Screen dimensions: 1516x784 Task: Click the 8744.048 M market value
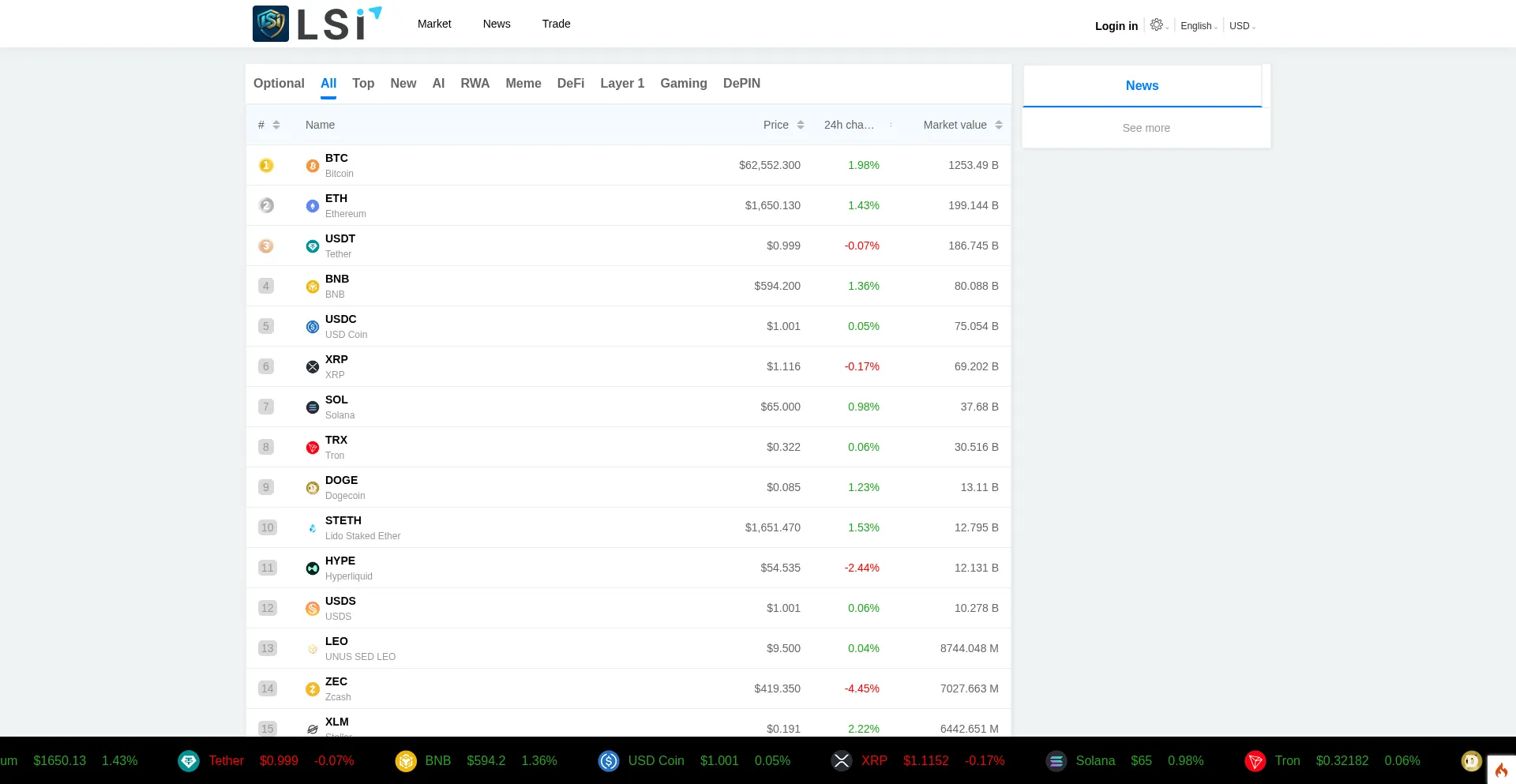point(970,649)
